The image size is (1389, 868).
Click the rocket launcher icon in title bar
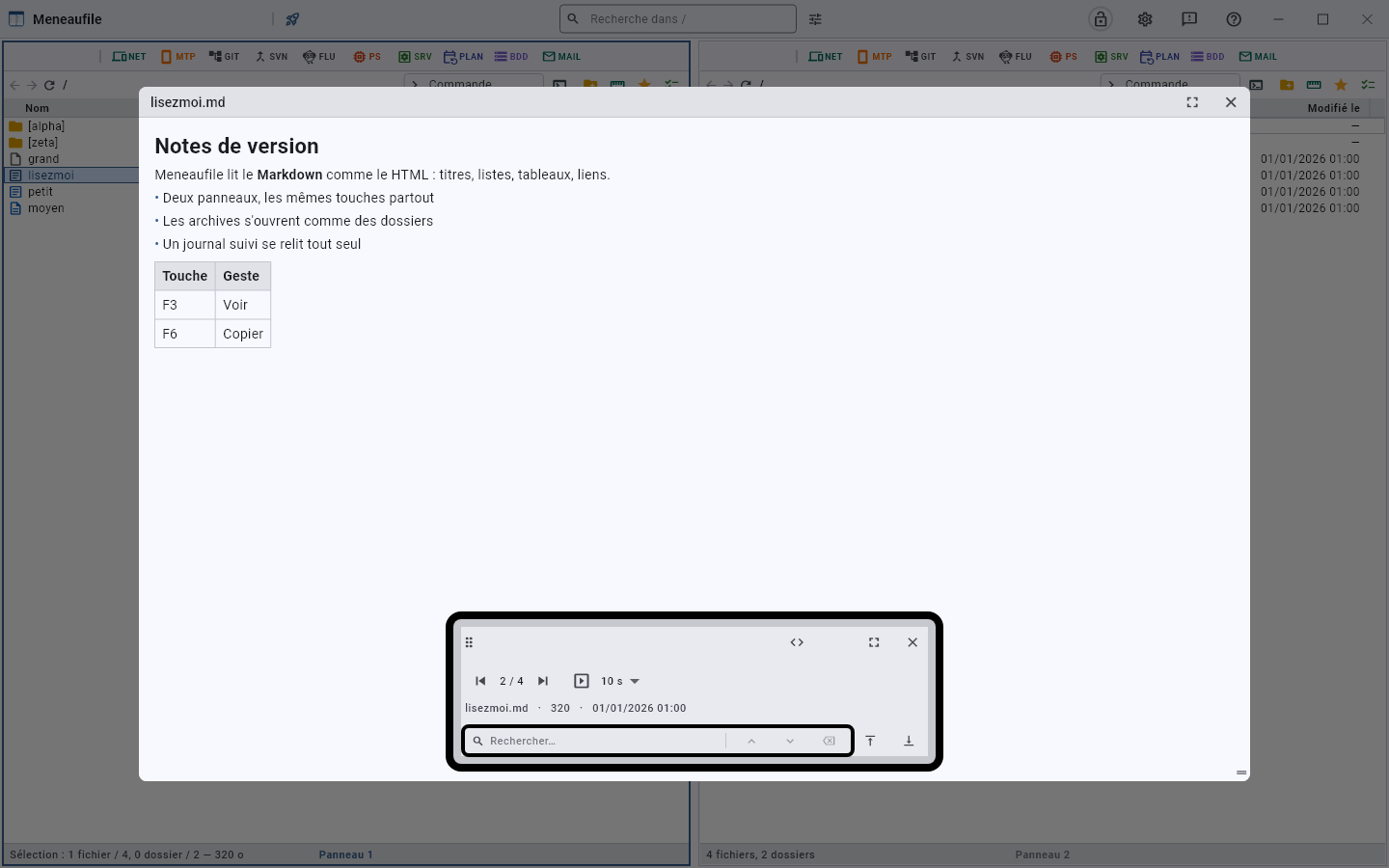coord(292,19)
